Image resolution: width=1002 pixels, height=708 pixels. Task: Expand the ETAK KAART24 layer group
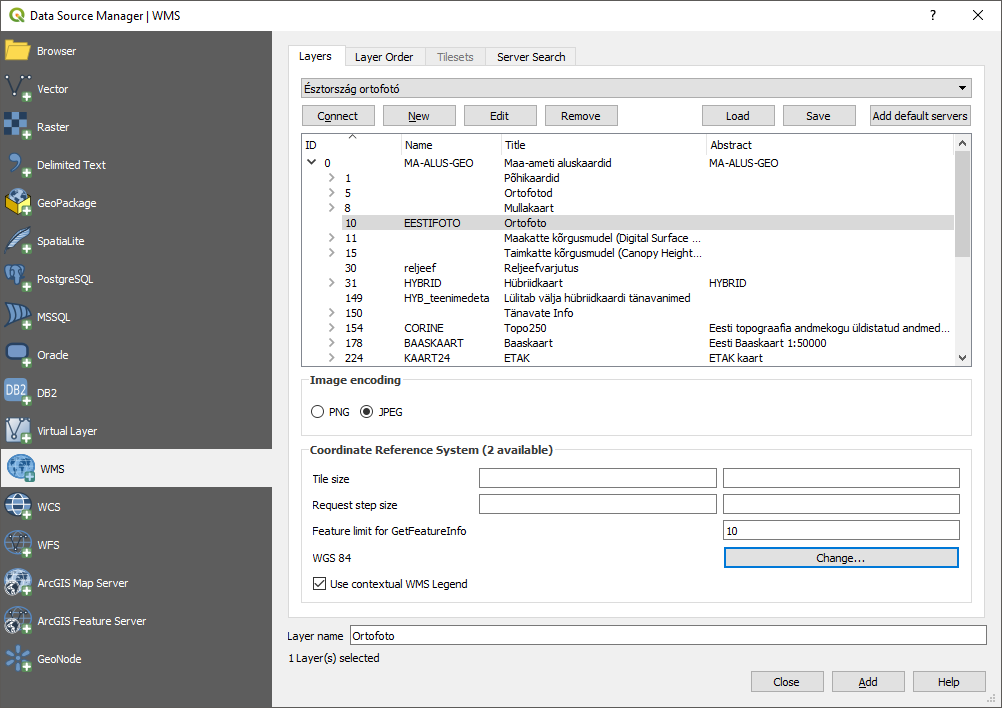click(x=331, y=358)
